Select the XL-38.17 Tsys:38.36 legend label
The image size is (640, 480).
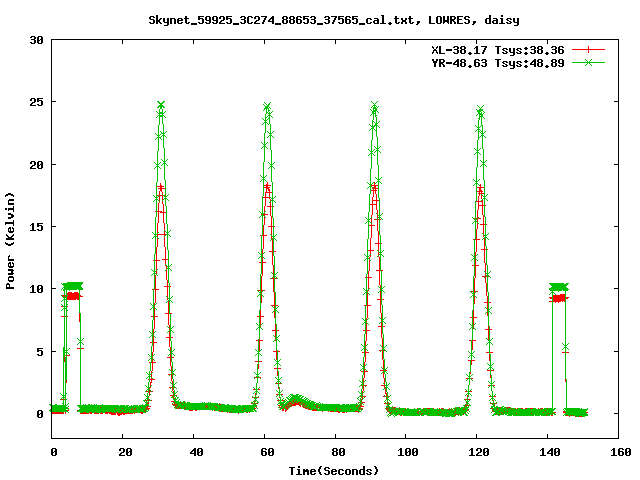coord(497,48)
